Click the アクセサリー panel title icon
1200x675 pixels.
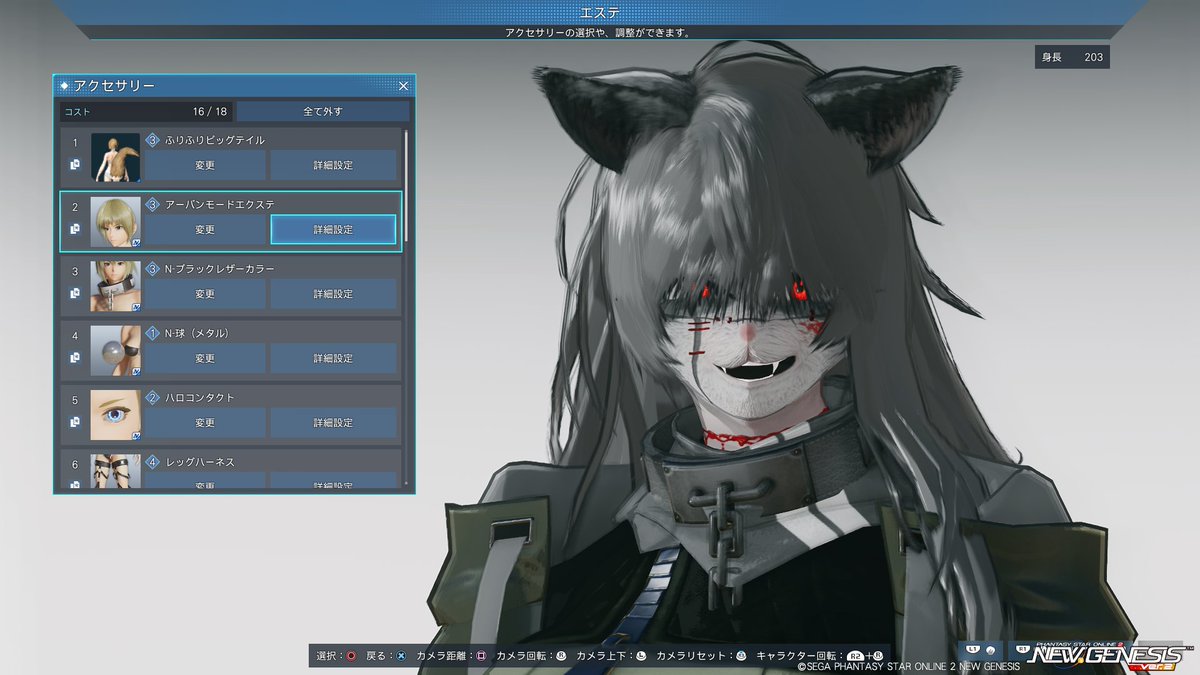click(x=64, y=87)
